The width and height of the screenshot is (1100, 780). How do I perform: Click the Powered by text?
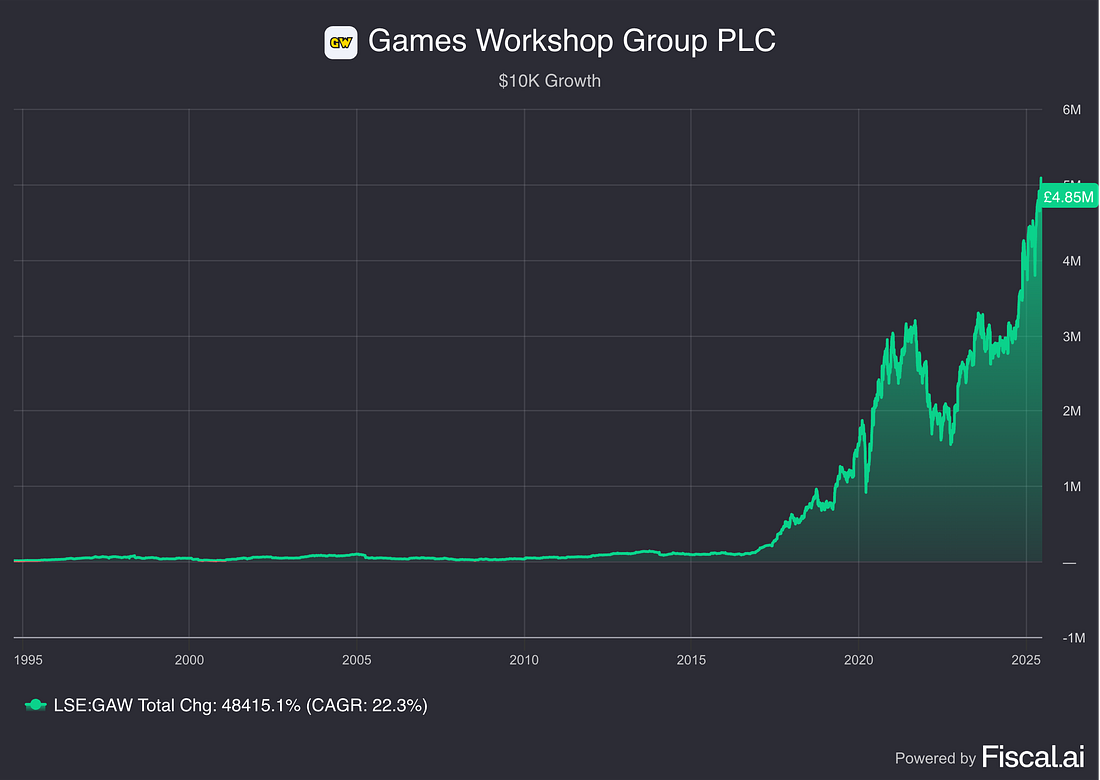pos(935,758)
